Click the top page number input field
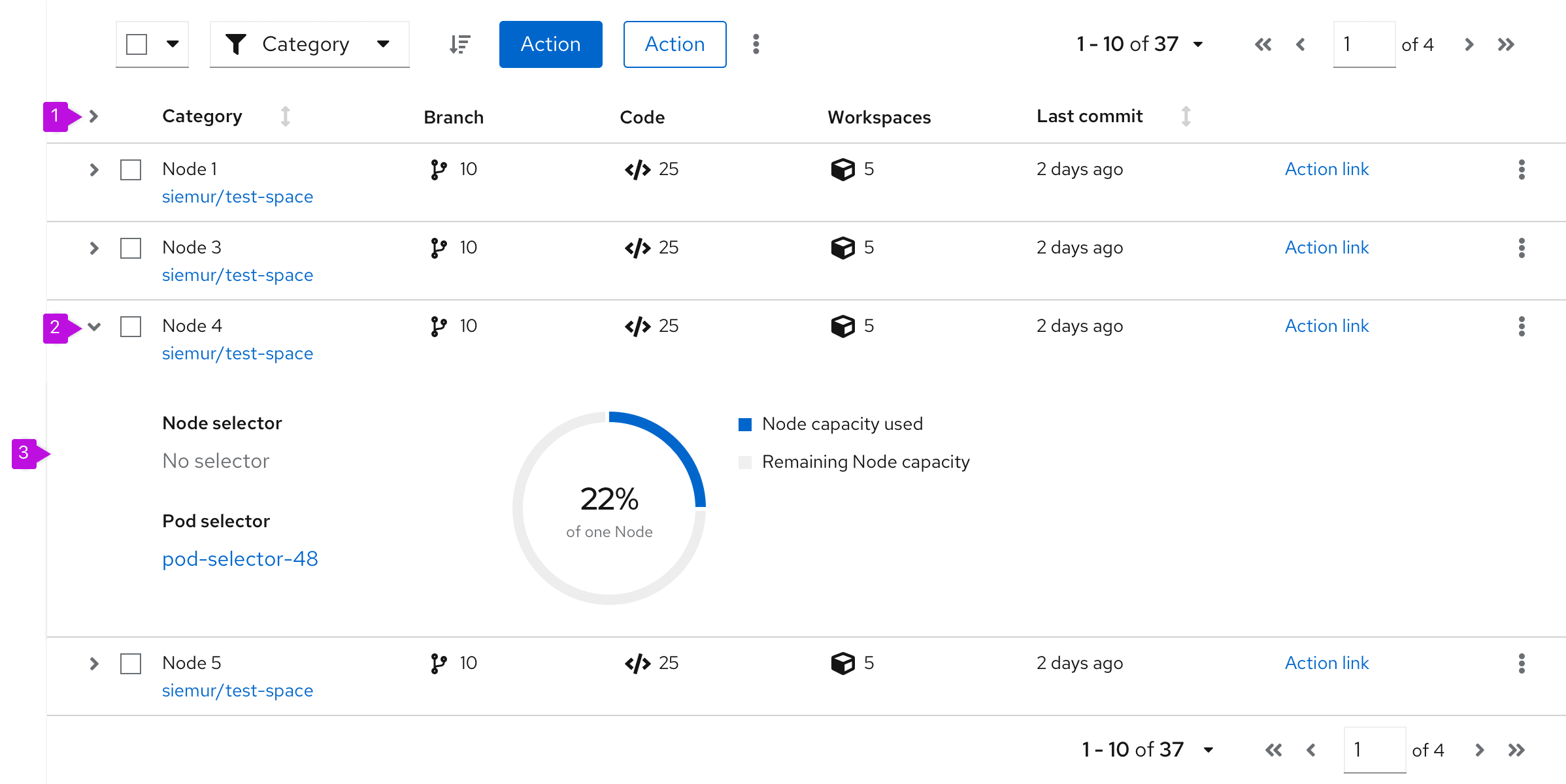This screenshot has width=1566, height=784. (x=1363, y=44)
